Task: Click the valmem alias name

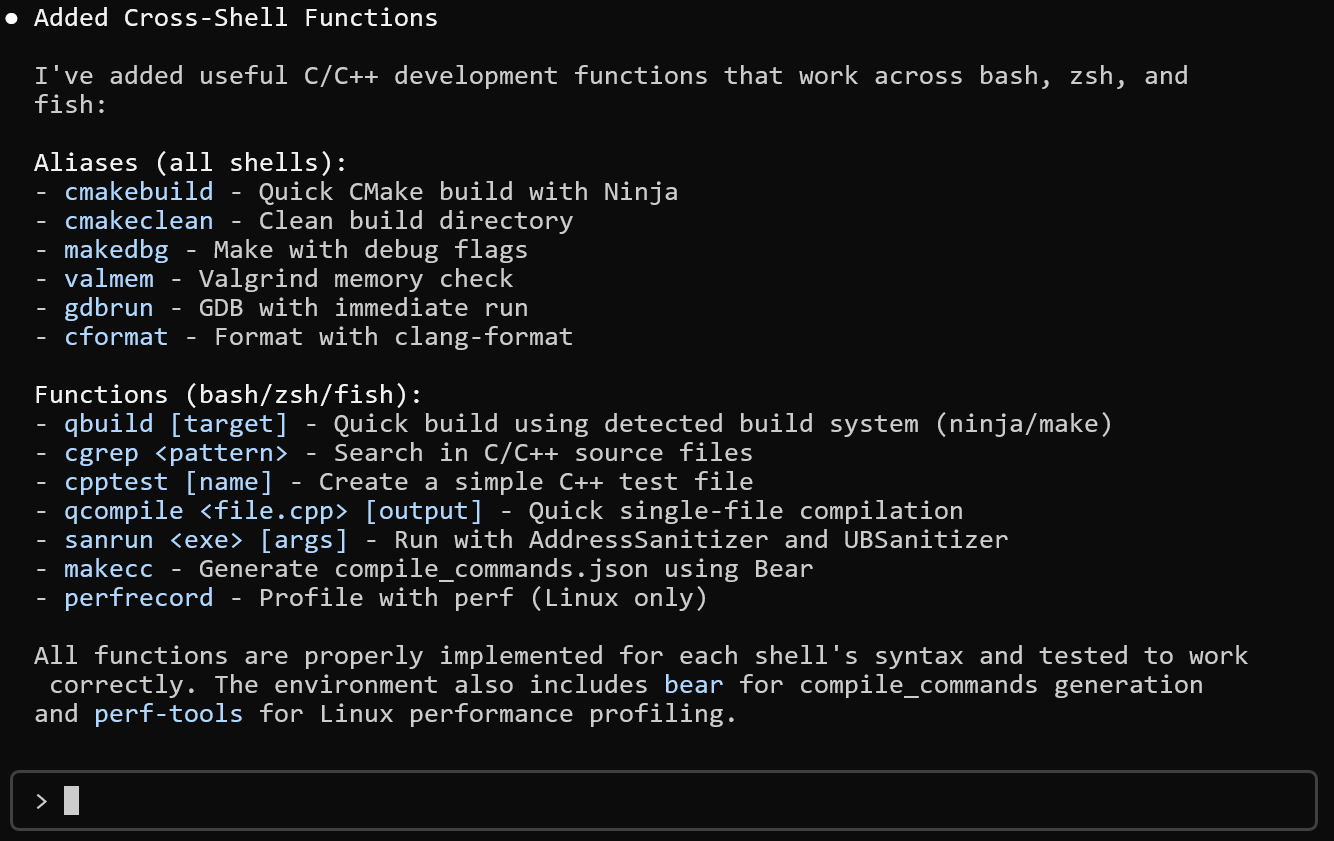Action: pyautogui.click(x=109, y=279)
